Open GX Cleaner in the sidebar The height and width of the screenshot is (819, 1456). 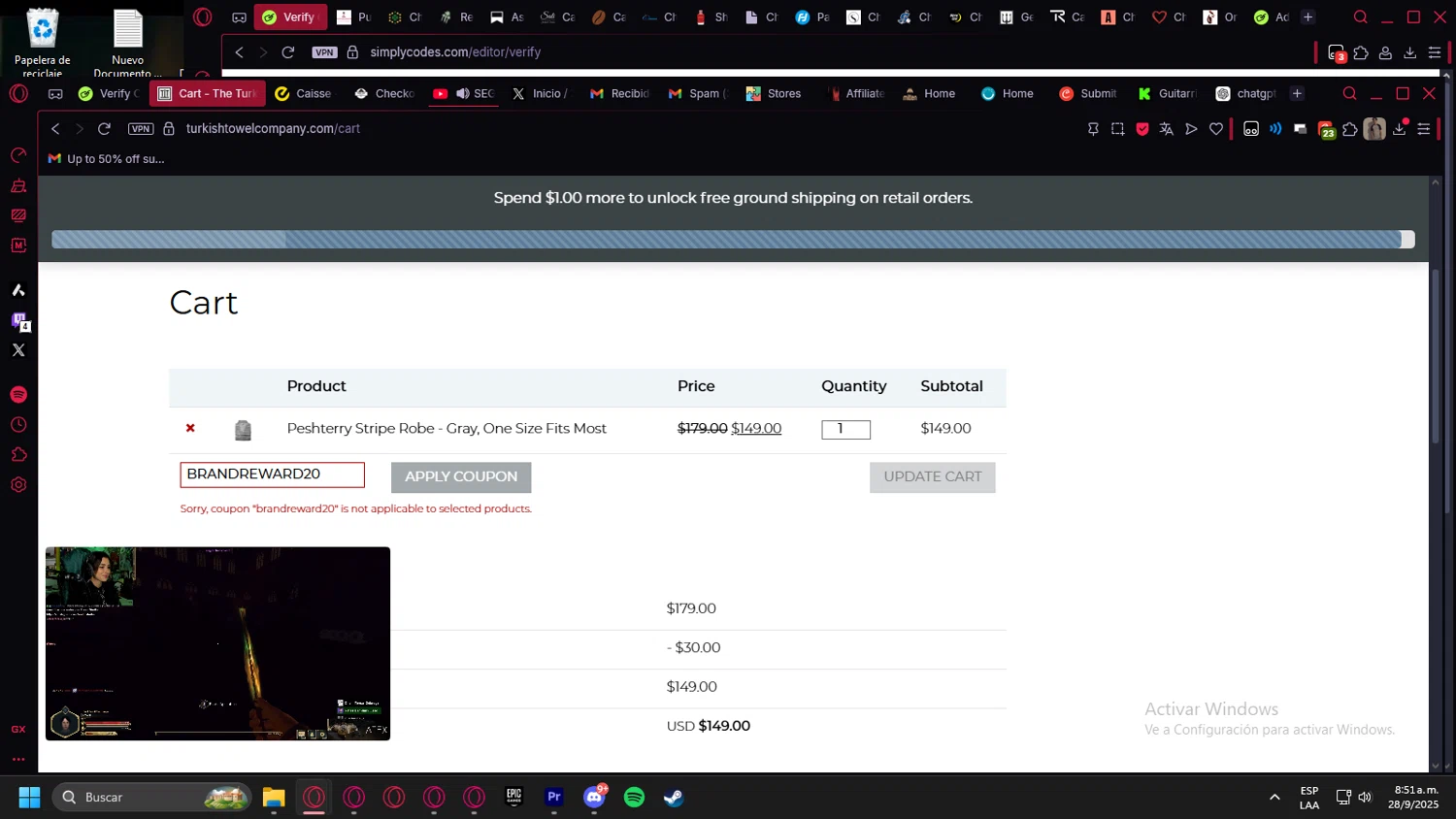point(18,185)
